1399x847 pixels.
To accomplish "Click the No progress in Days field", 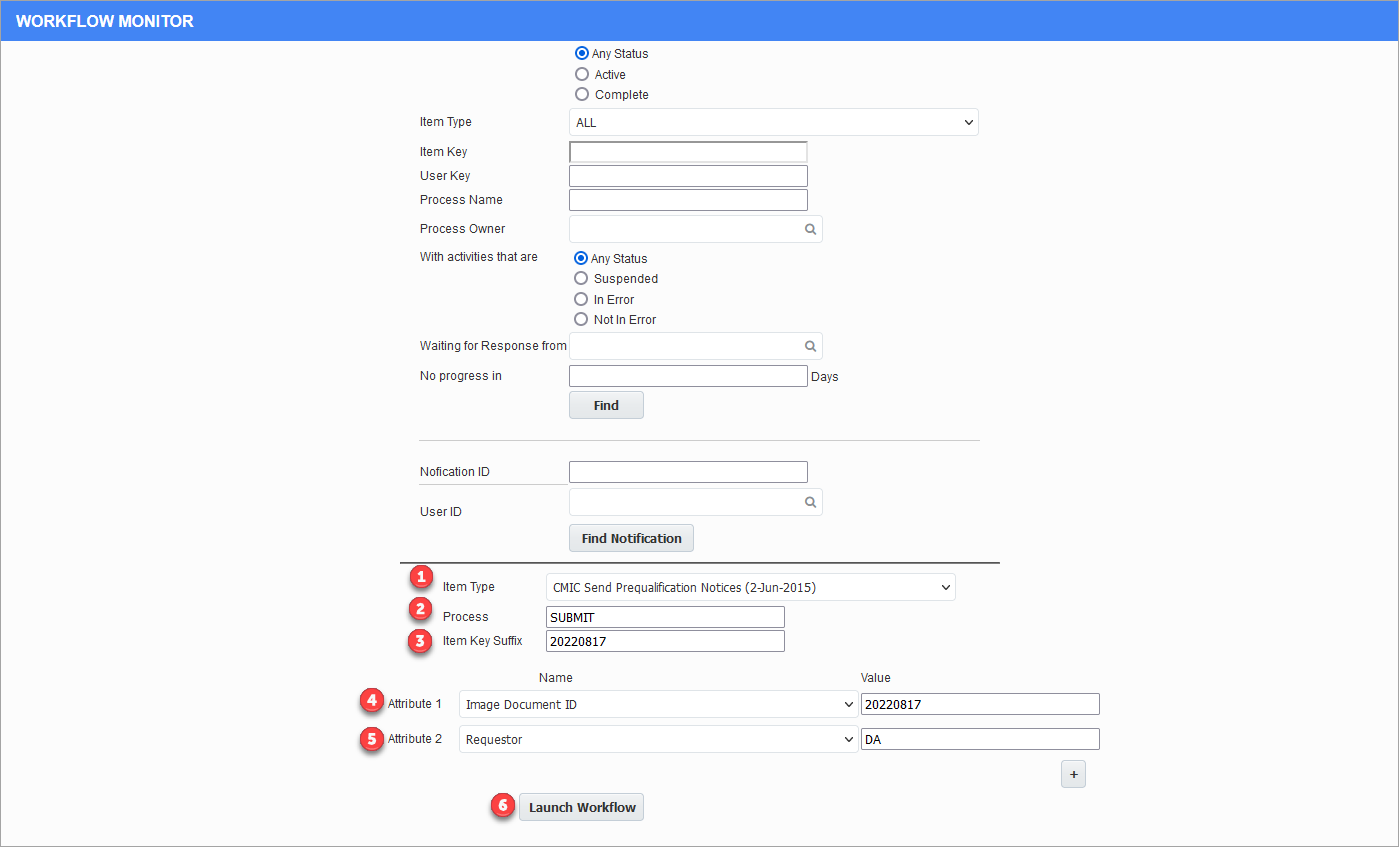I will [687, 375].
